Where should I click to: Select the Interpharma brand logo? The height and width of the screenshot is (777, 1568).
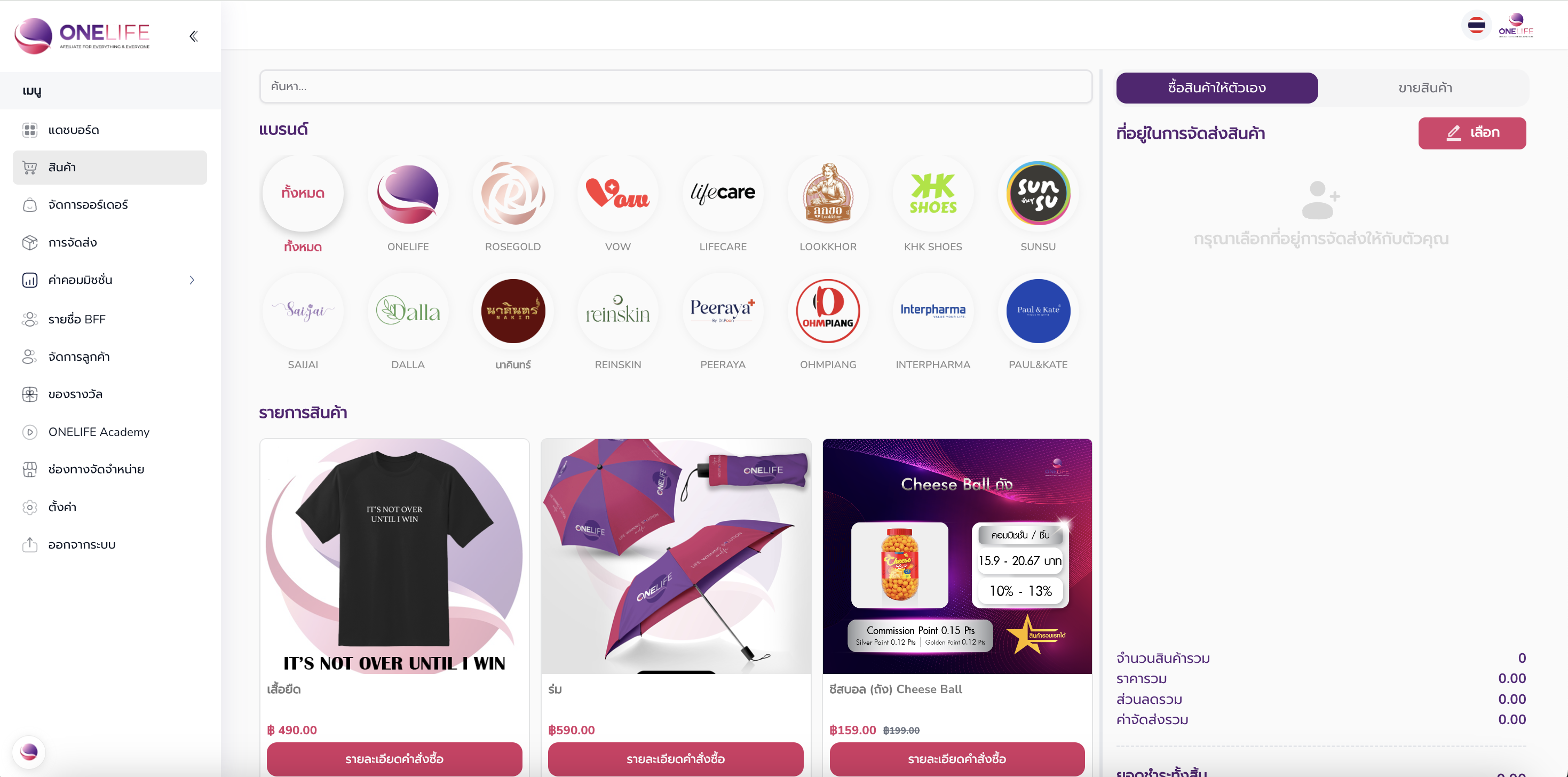(x=932, y=312)
